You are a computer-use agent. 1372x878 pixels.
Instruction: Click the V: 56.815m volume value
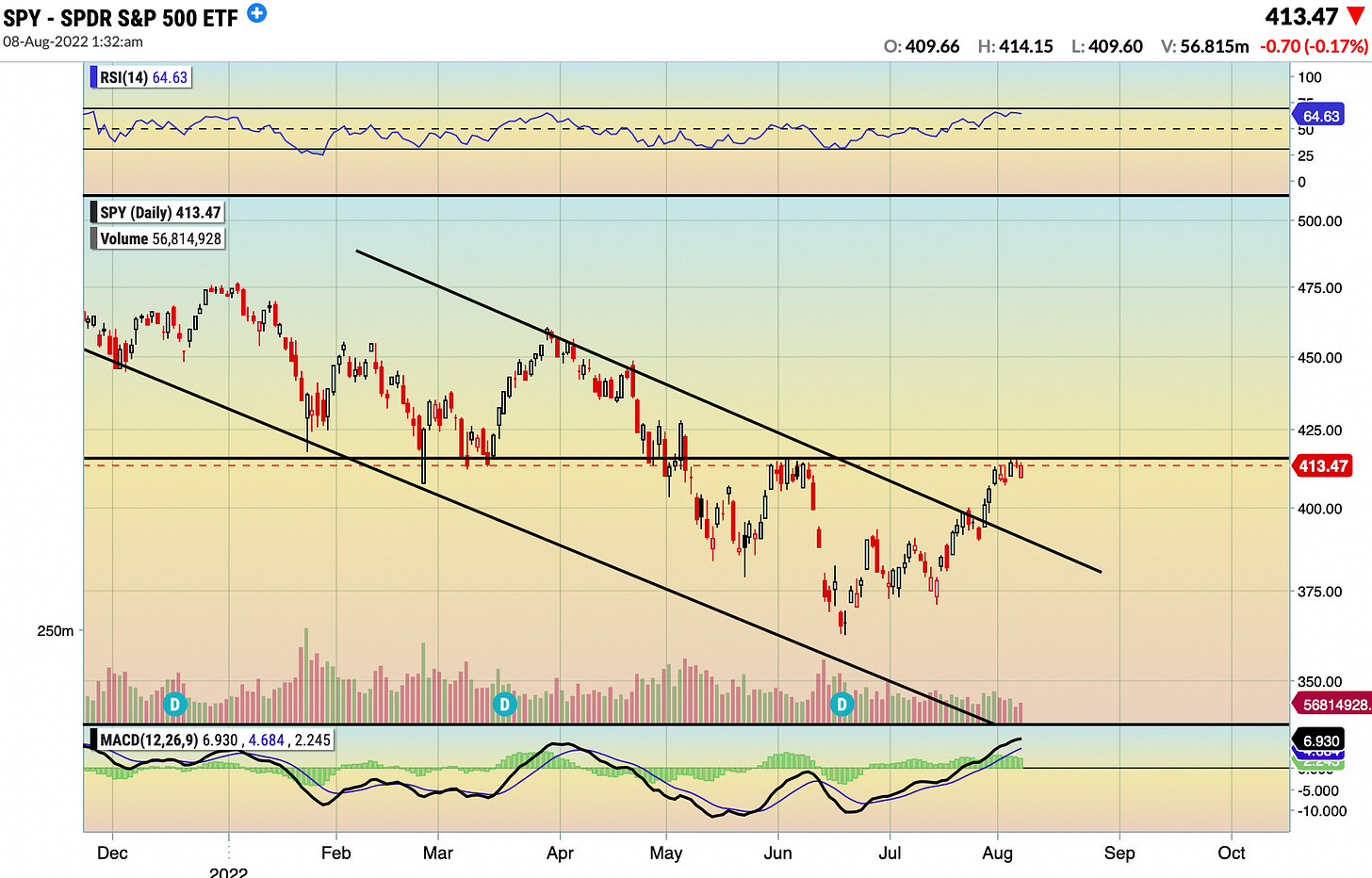click(x=1205, y=46)
